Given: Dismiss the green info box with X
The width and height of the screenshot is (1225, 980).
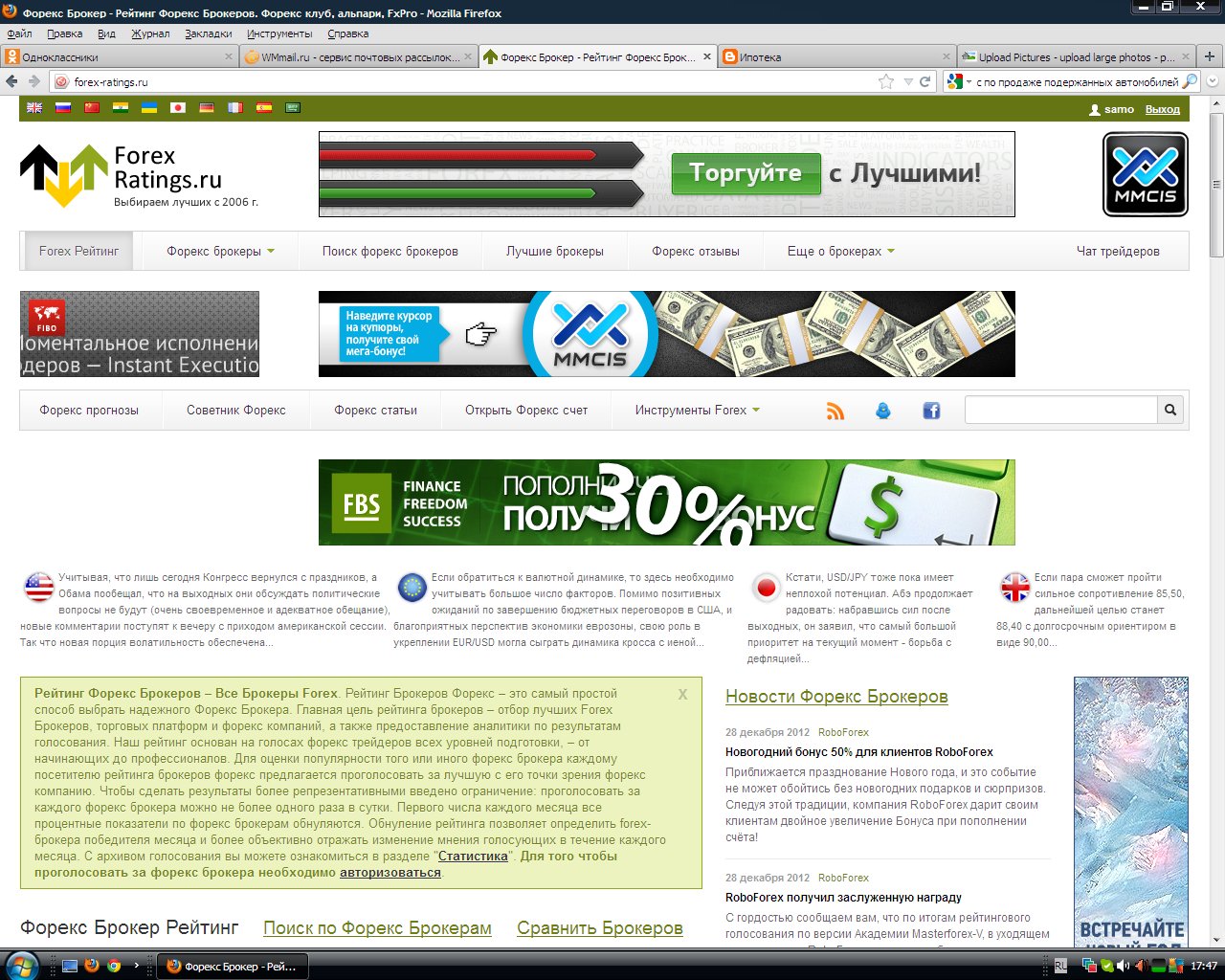Looking at the screenshot, I should [682, 694].
